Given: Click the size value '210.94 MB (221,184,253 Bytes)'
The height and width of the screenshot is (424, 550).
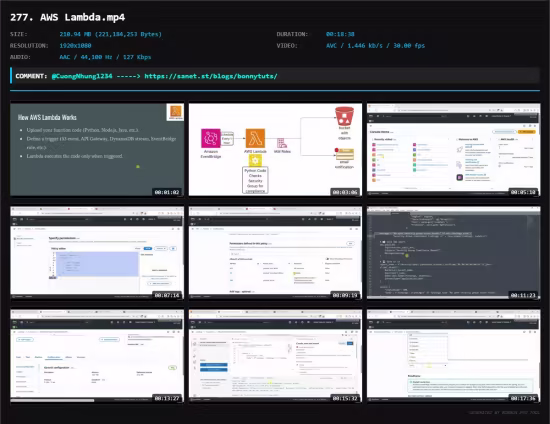Looking at the screenshot, I should (110, 34).
